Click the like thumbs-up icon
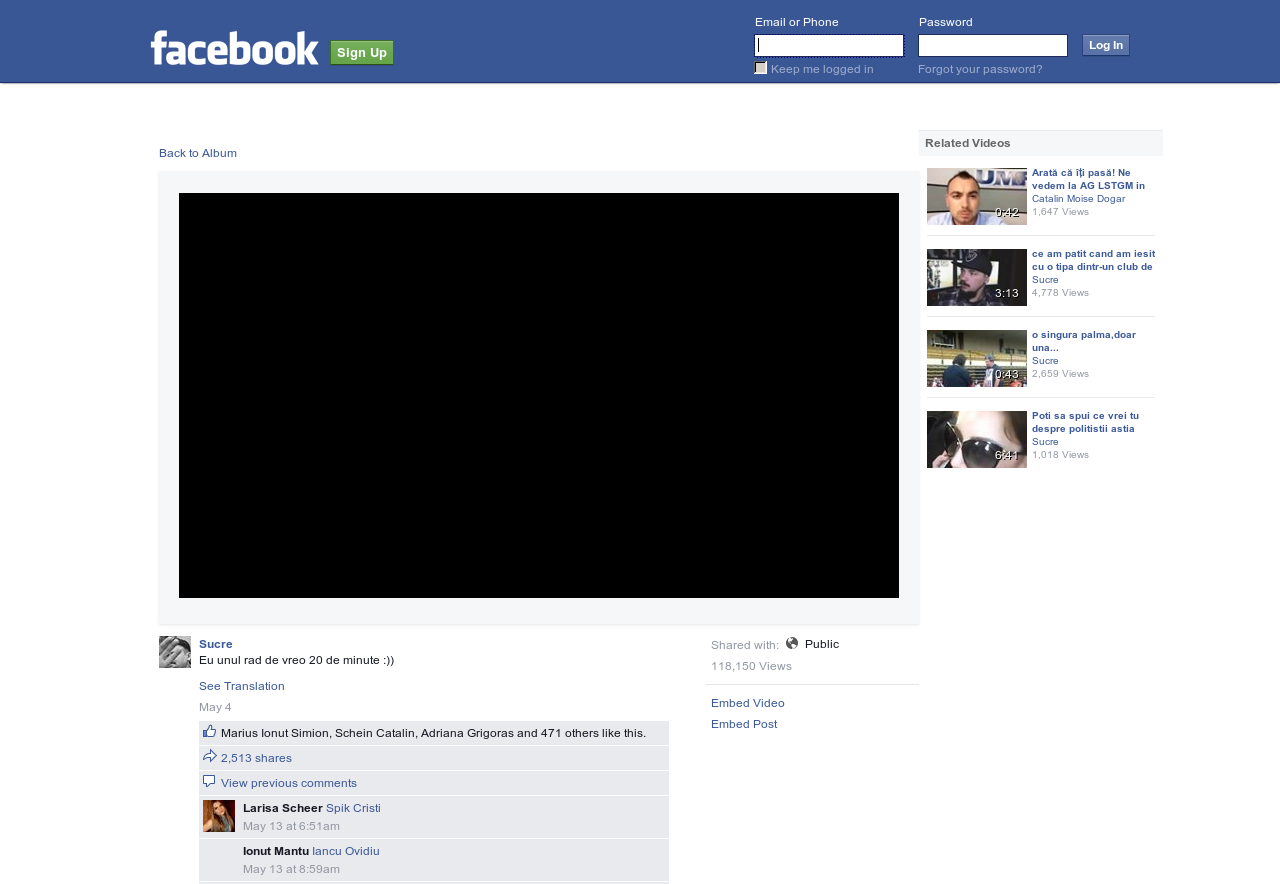This screenshot has height=884, width=1280. click(x=209, y=732)
